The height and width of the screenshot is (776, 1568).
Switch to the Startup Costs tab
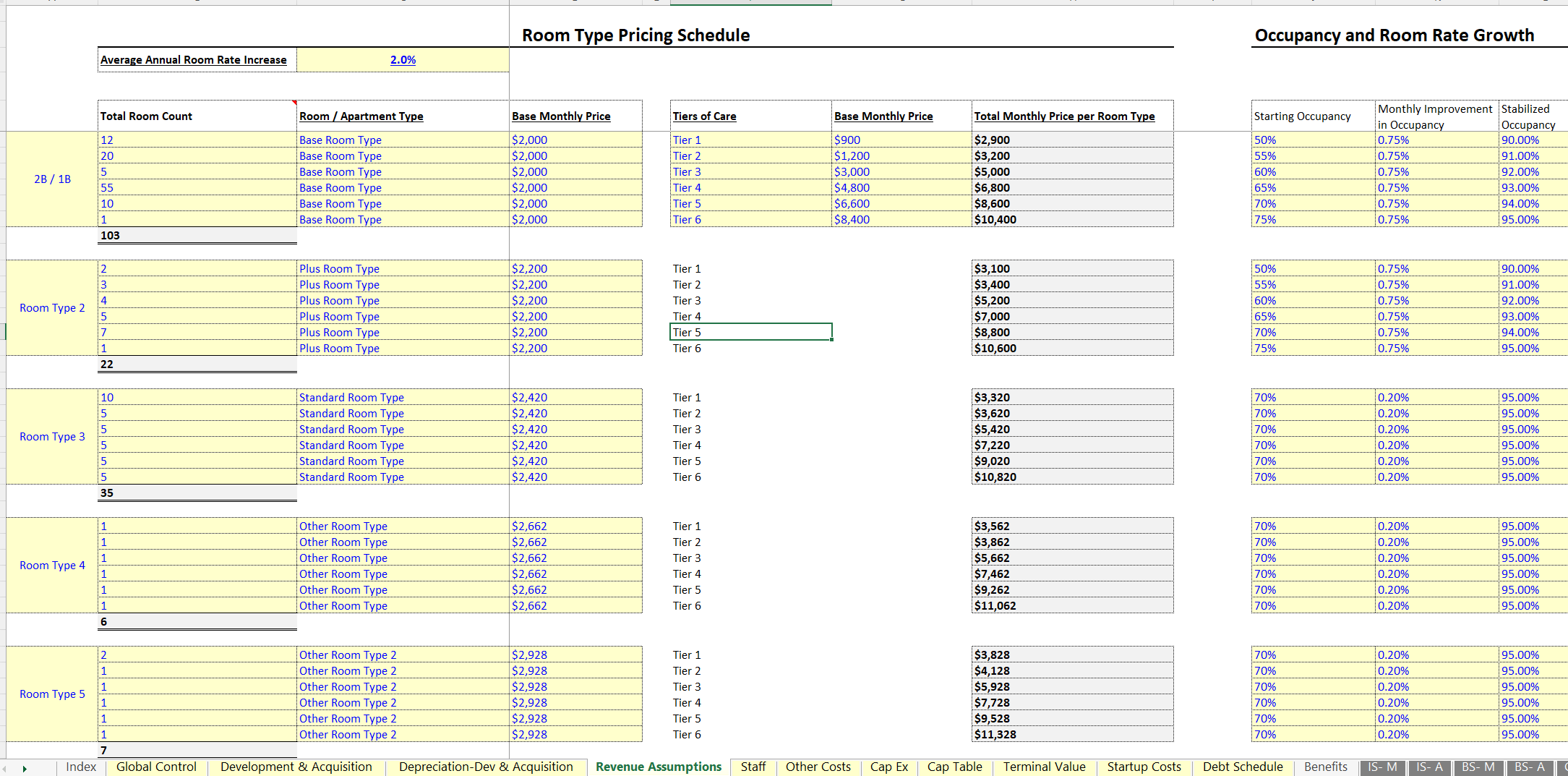click(1144, 767)
